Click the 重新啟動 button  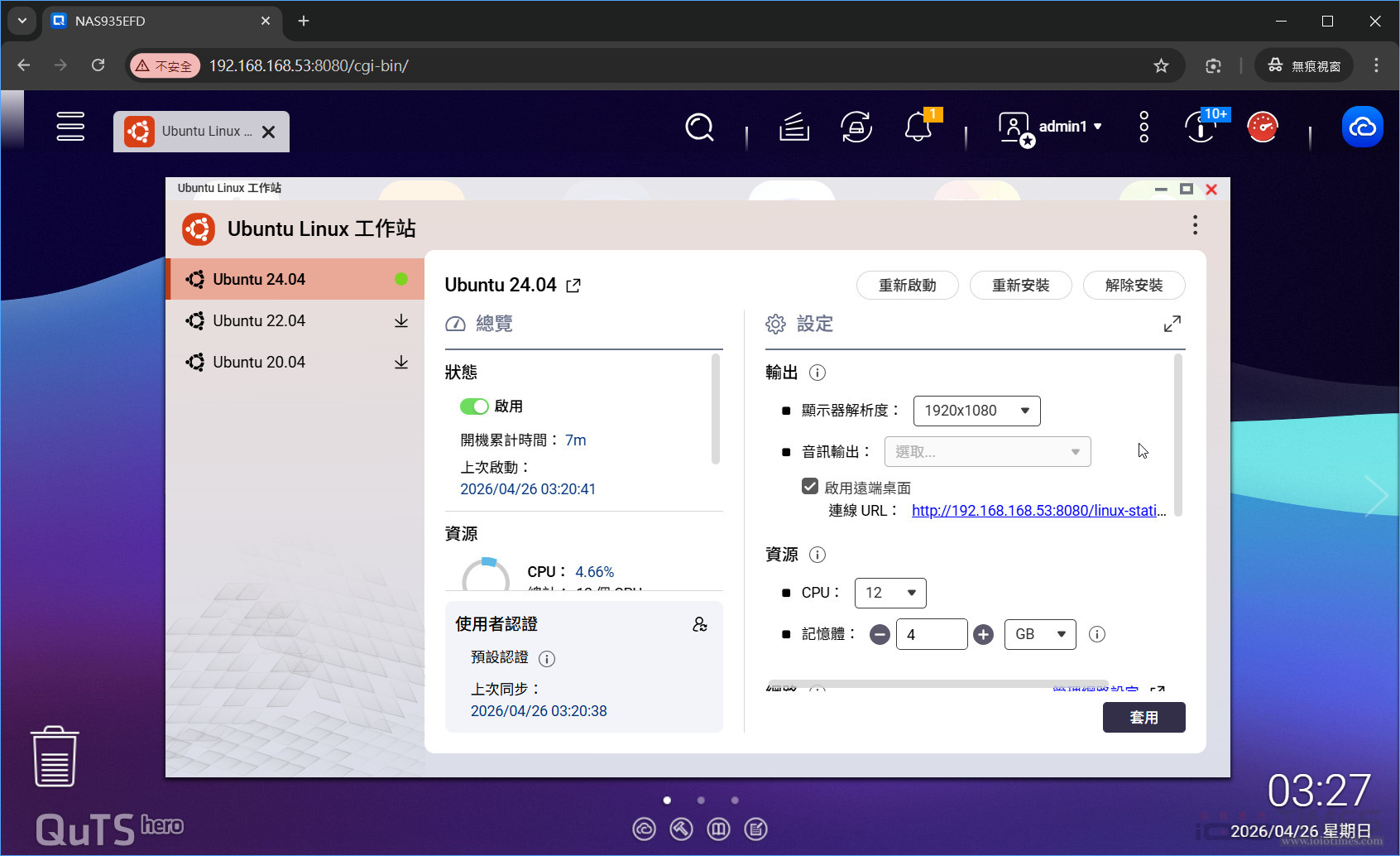click(x=907, y=286)
